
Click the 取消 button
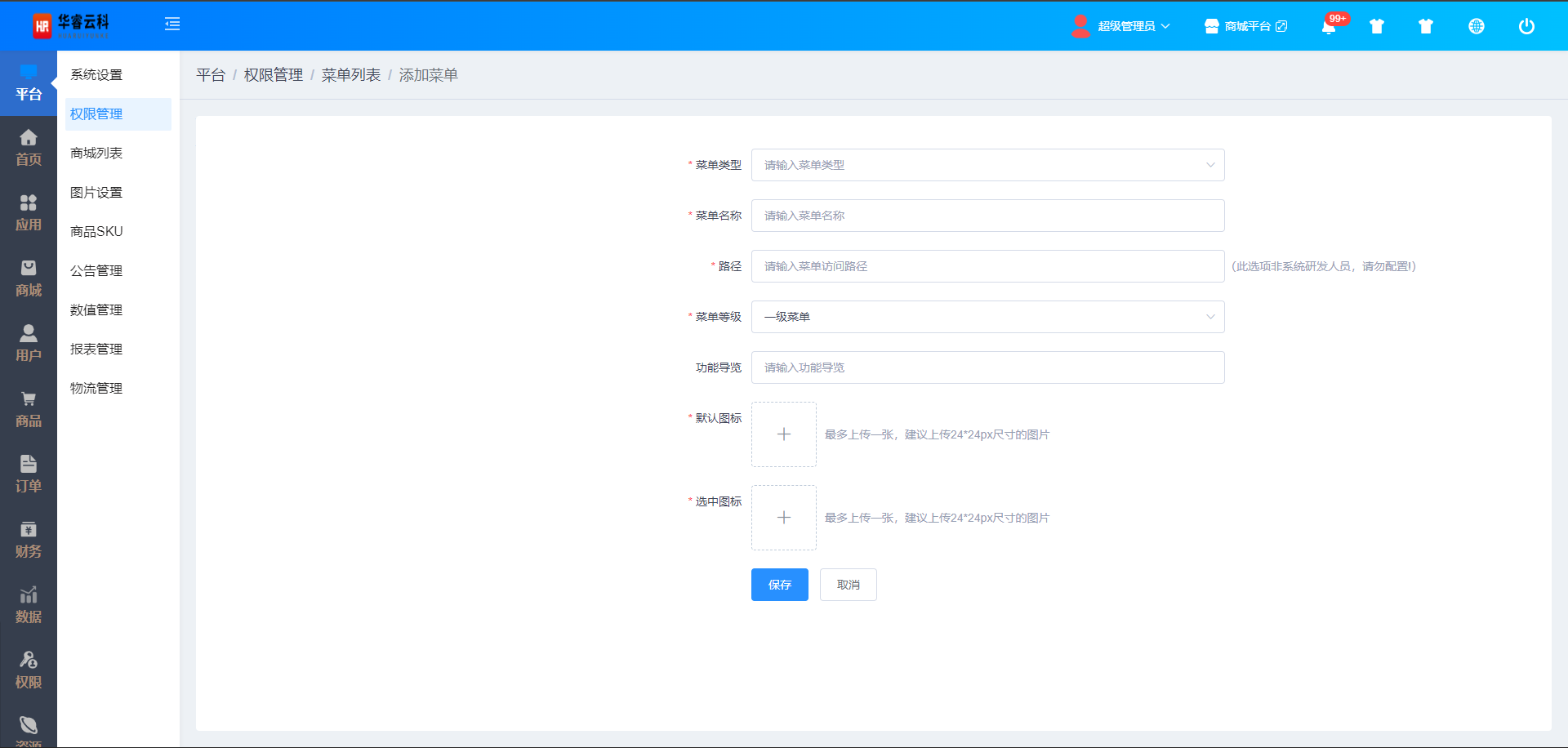click(x=848, y=585)
